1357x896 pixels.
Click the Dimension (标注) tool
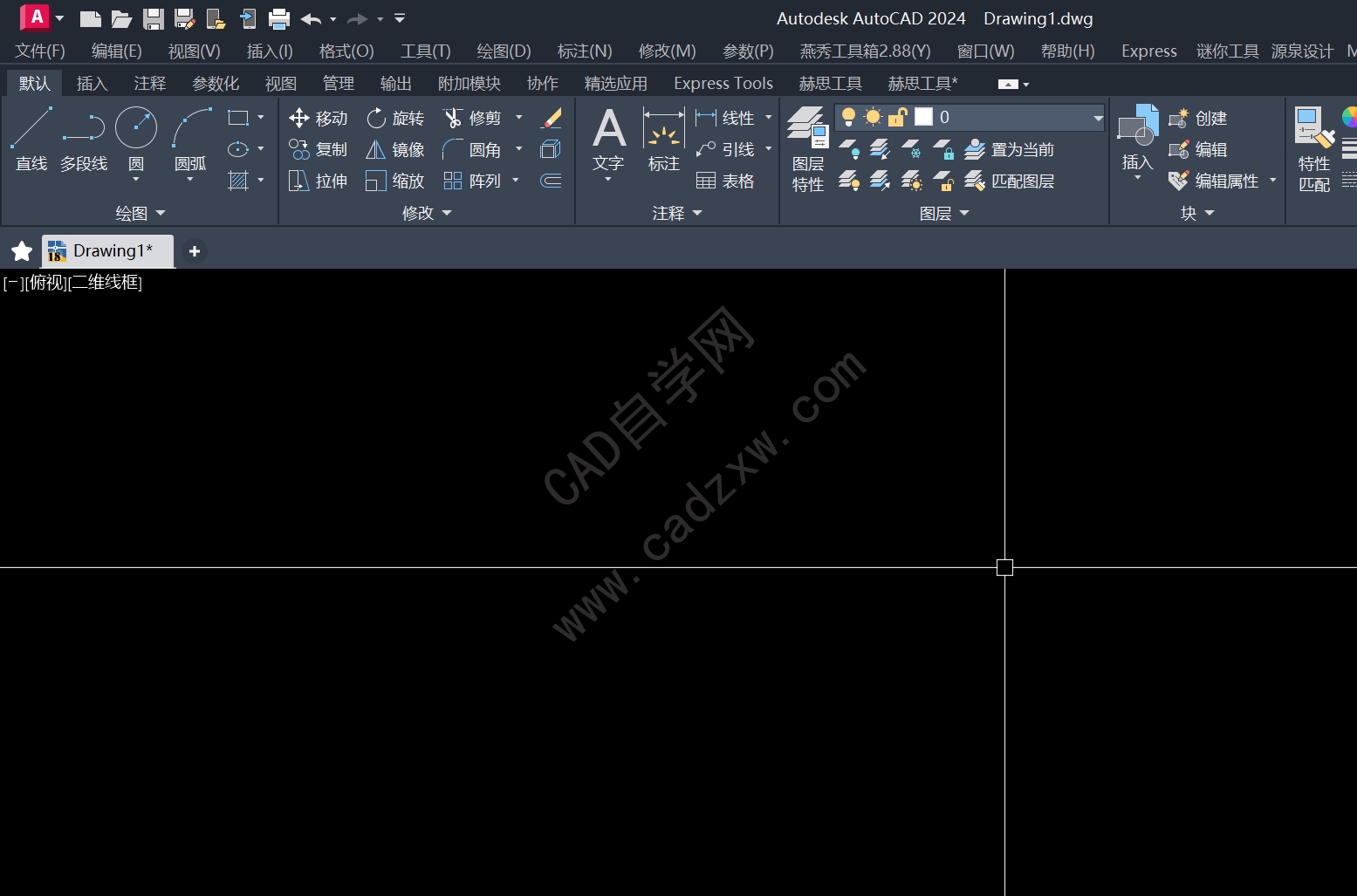[663, 140]
